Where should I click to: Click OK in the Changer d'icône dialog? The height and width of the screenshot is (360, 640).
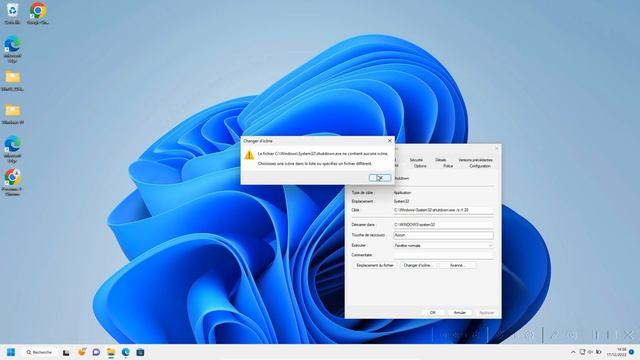point(380,178)
